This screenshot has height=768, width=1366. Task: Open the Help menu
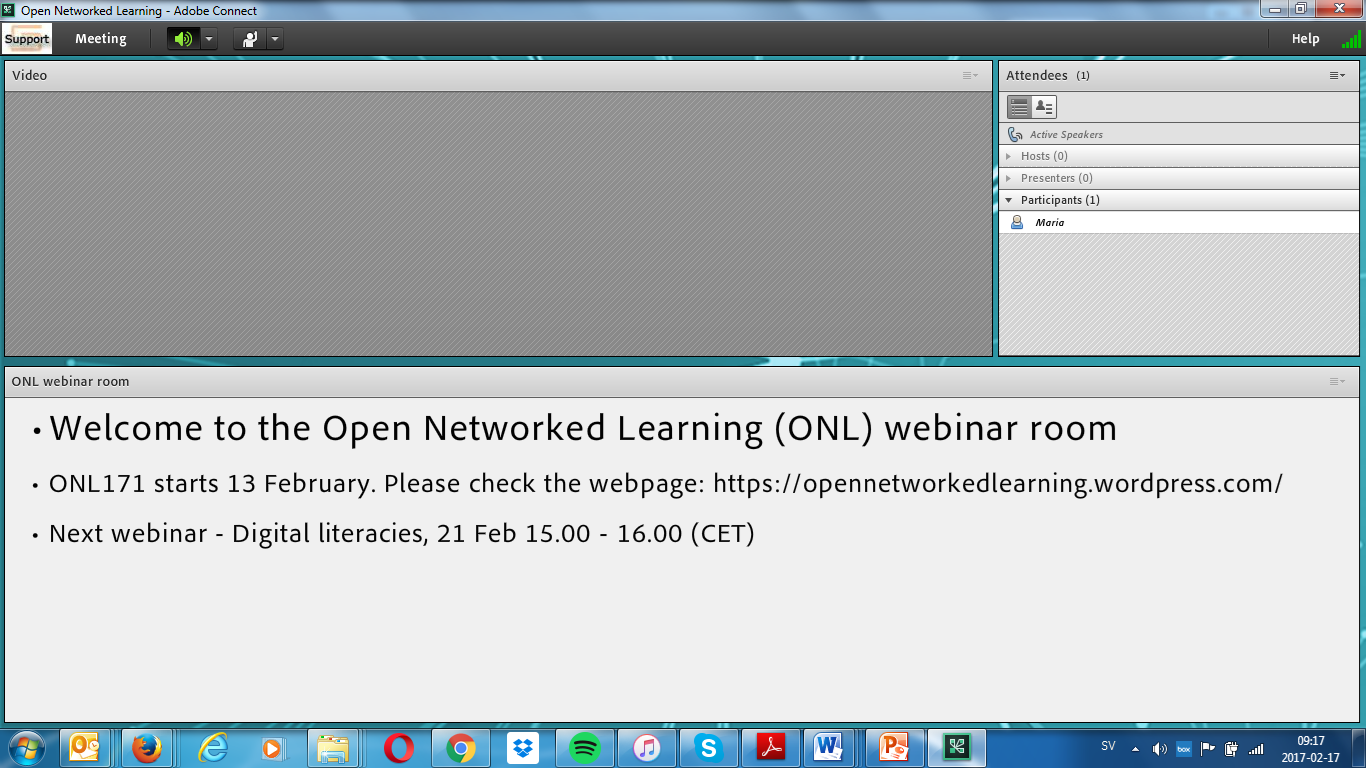pos(1305,38)
